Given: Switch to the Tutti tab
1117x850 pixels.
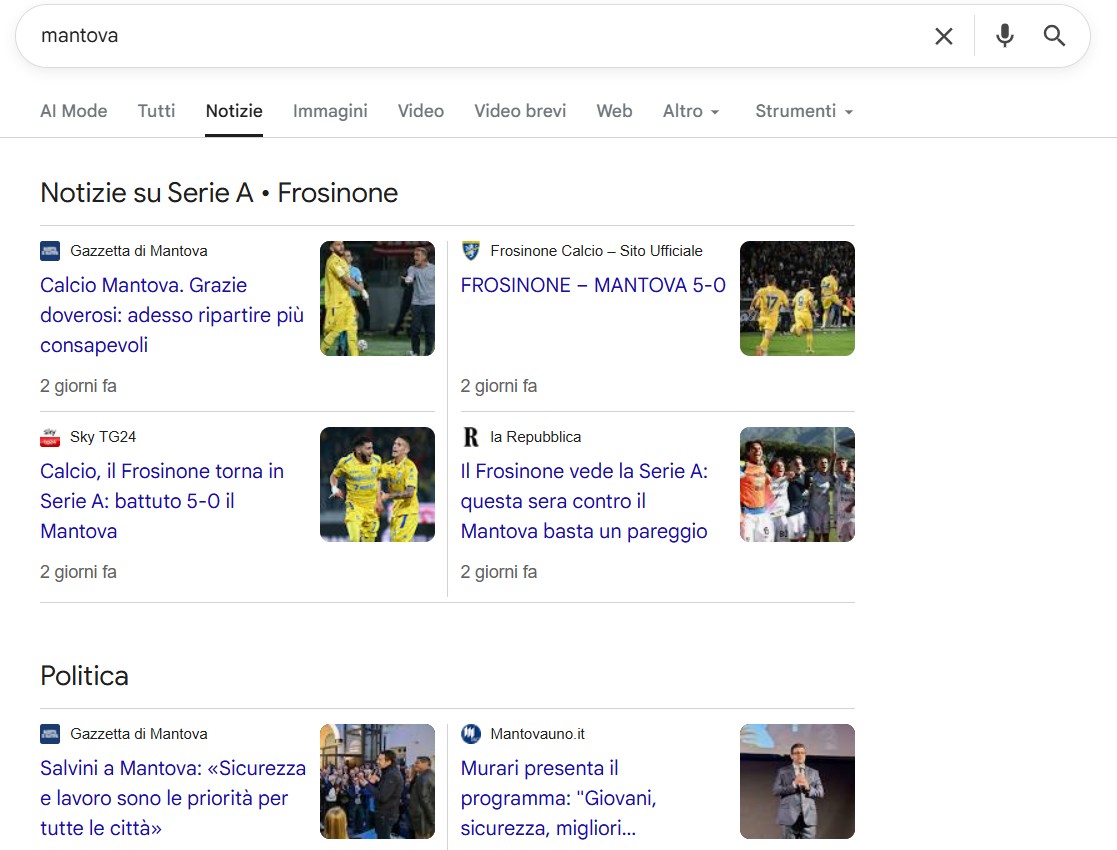Looking at the screenshot, I should pos(156,111).
